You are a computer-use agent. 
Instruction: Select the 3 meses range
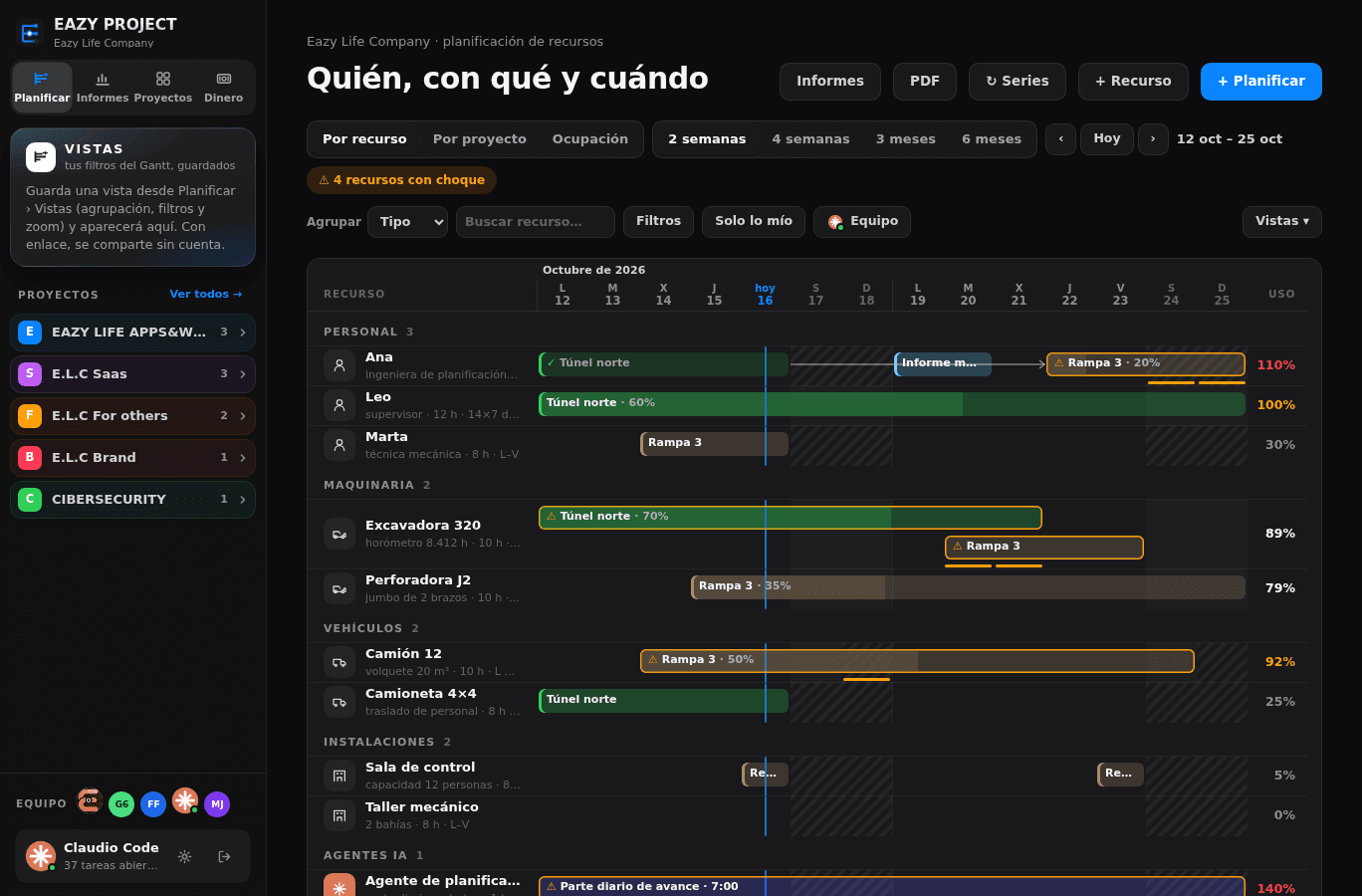(x=906, y=139)
